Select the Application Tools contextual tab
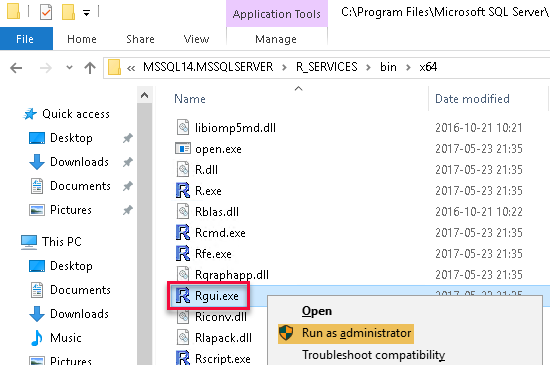This screenshot has height=365, width=550. (x=277, y=14)
